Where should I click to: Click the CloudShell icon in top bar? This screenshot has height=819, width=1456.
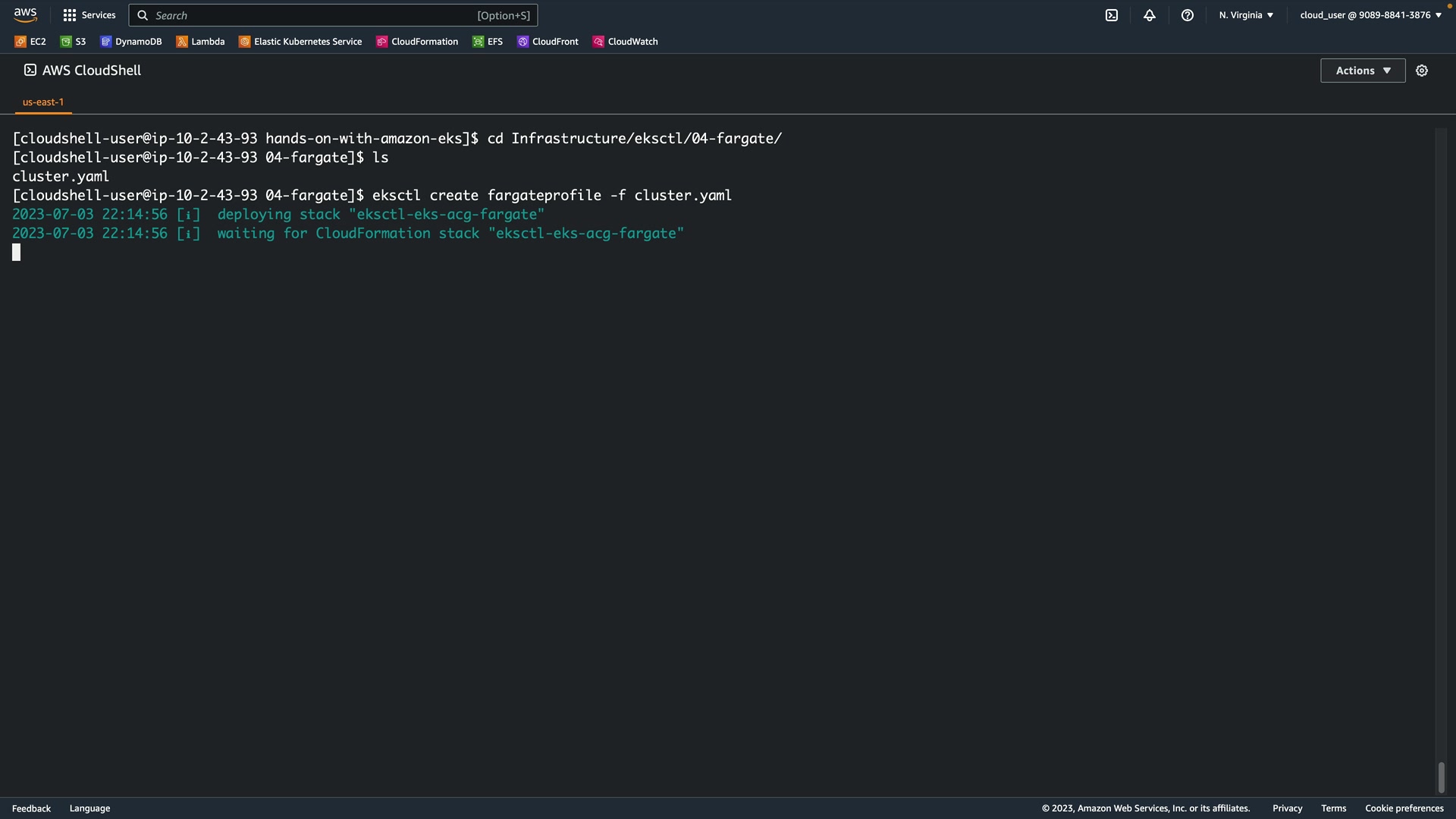pos(1112,15)
